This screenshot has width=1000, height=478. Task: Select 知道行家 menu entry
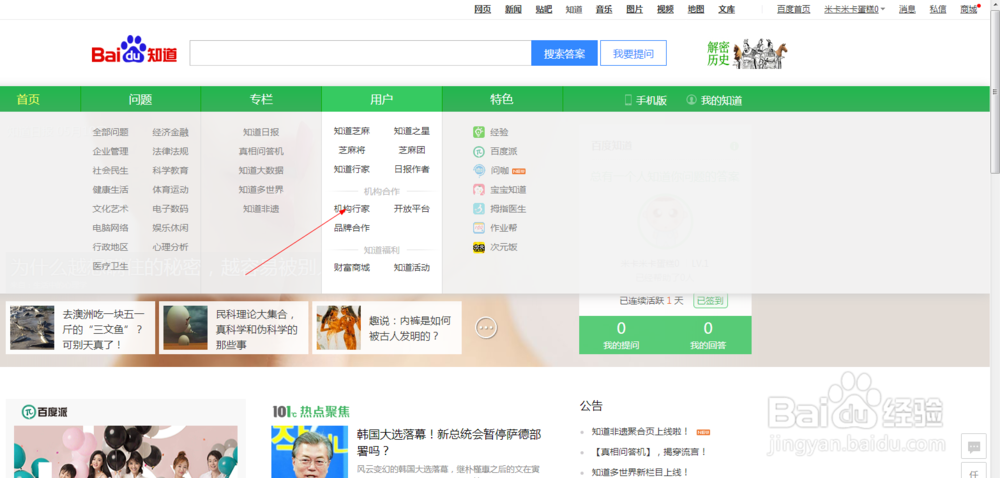pos(351,169)
